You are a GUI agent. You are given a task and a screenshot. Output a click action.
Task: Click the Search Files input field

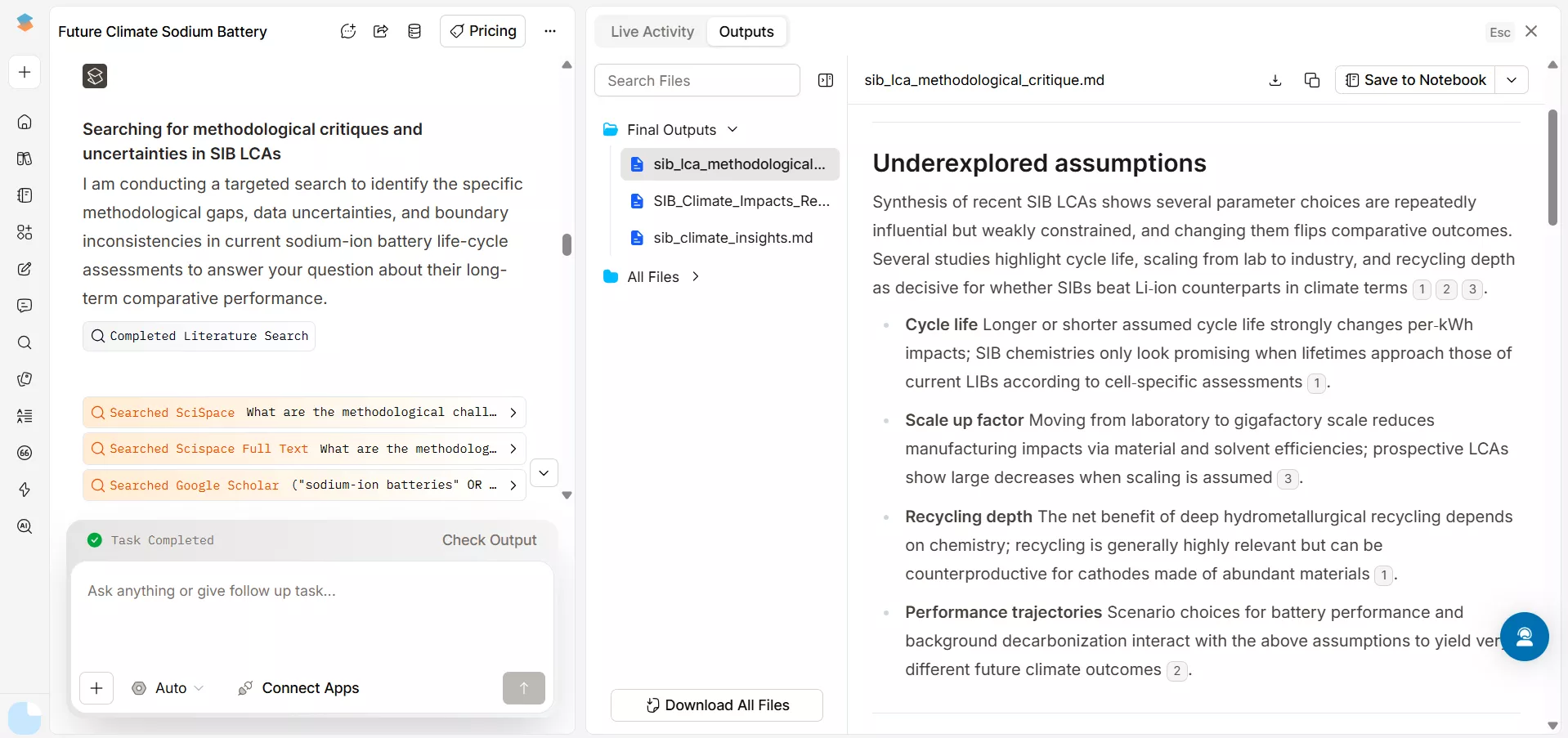(697, 80)
